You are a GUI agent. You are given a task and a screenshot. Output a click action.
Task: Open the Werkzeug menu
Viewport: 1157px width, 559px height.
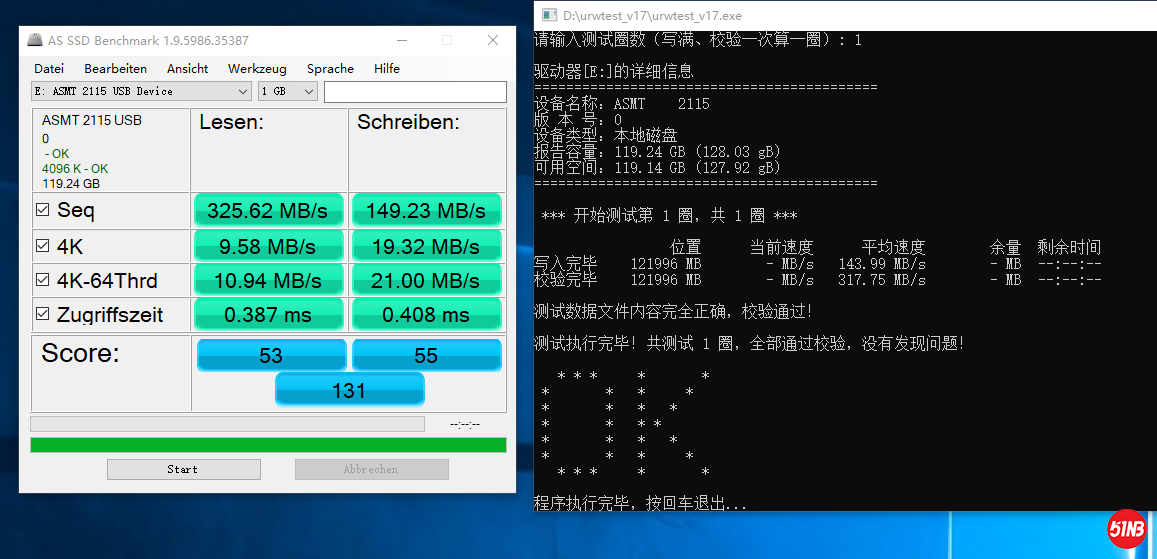(257, 69)
